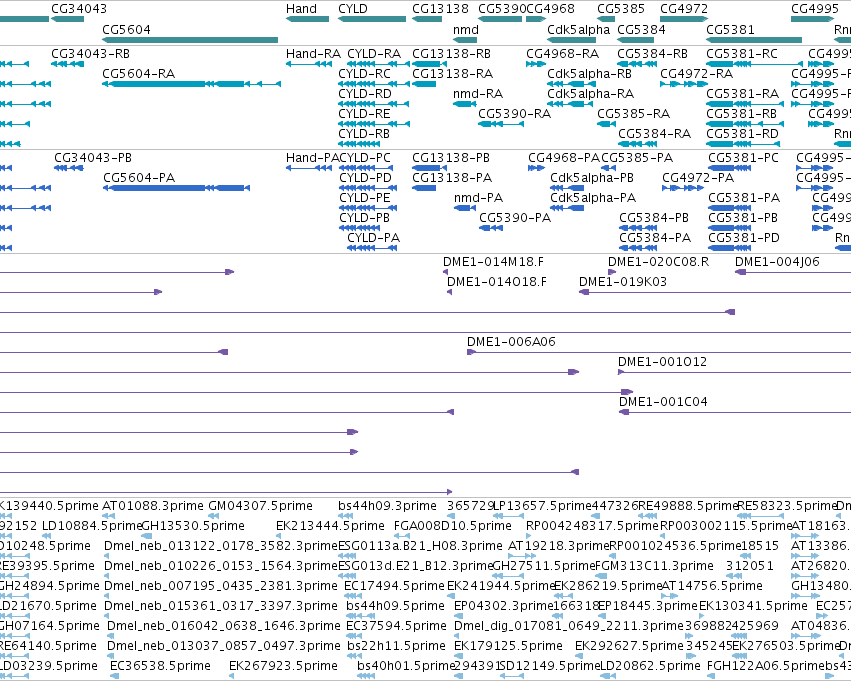Open the bs44h09.3prime EST label
This screenshot has width=851, height=681.
(x=387, y=506)
